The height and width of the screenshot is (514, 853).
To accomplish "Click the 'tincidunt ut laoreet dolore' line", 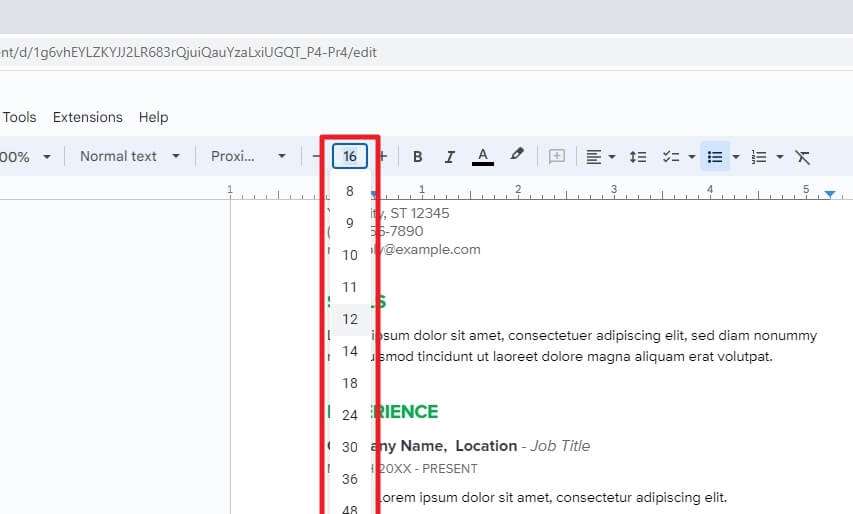I will click(x=550, y=357).
